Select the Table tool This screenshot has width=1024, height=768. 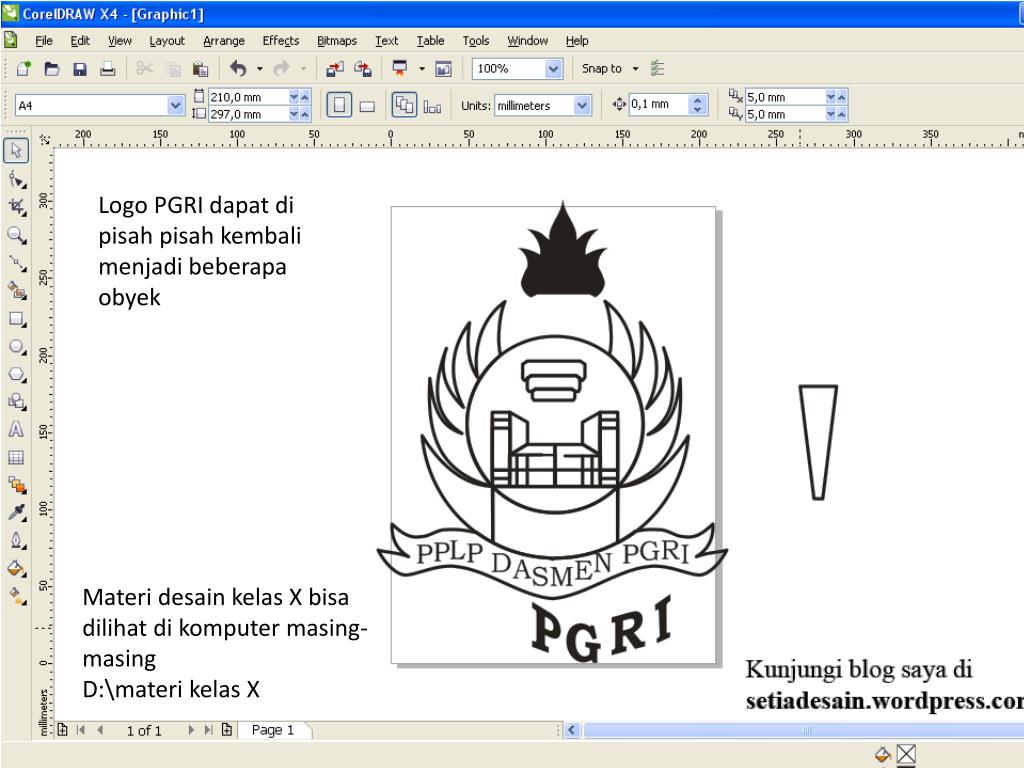pyautogui.click(x=16, y=457)
